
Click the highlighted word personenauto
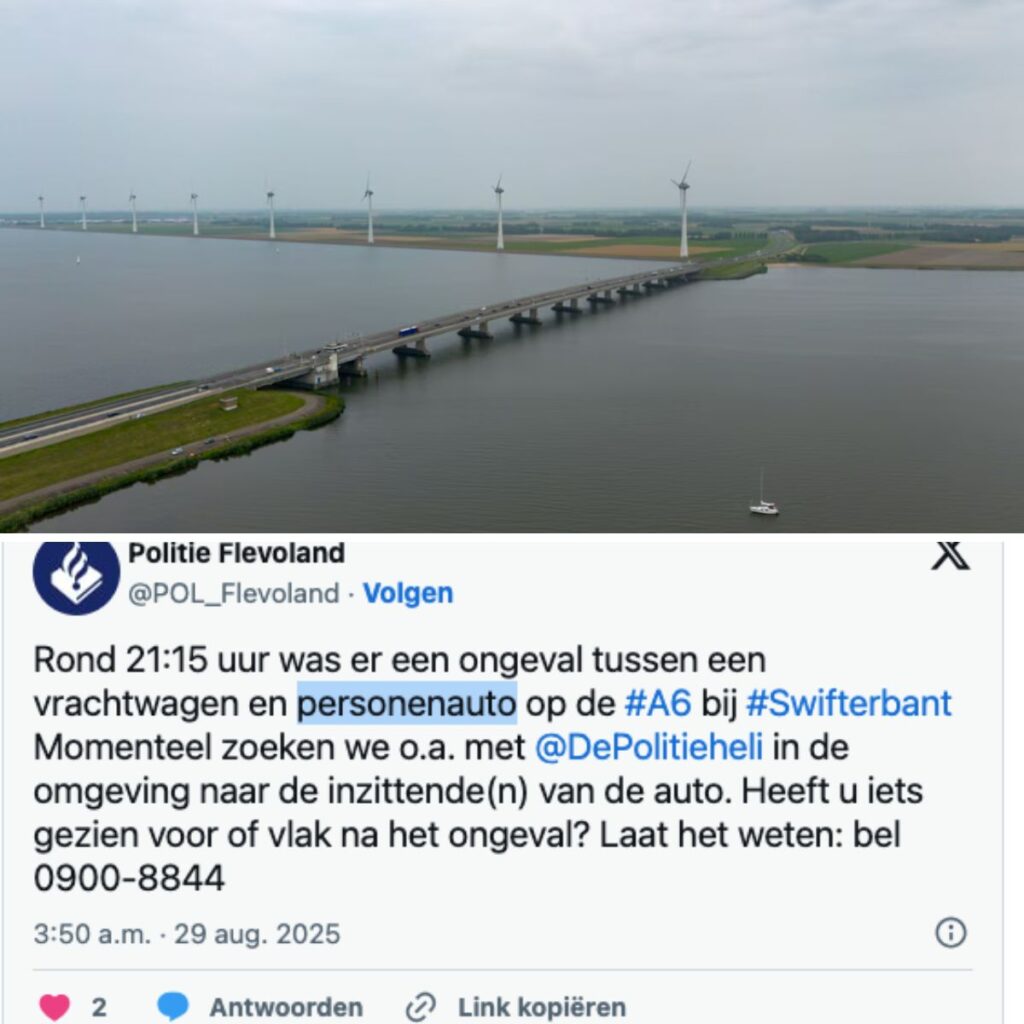407,703
